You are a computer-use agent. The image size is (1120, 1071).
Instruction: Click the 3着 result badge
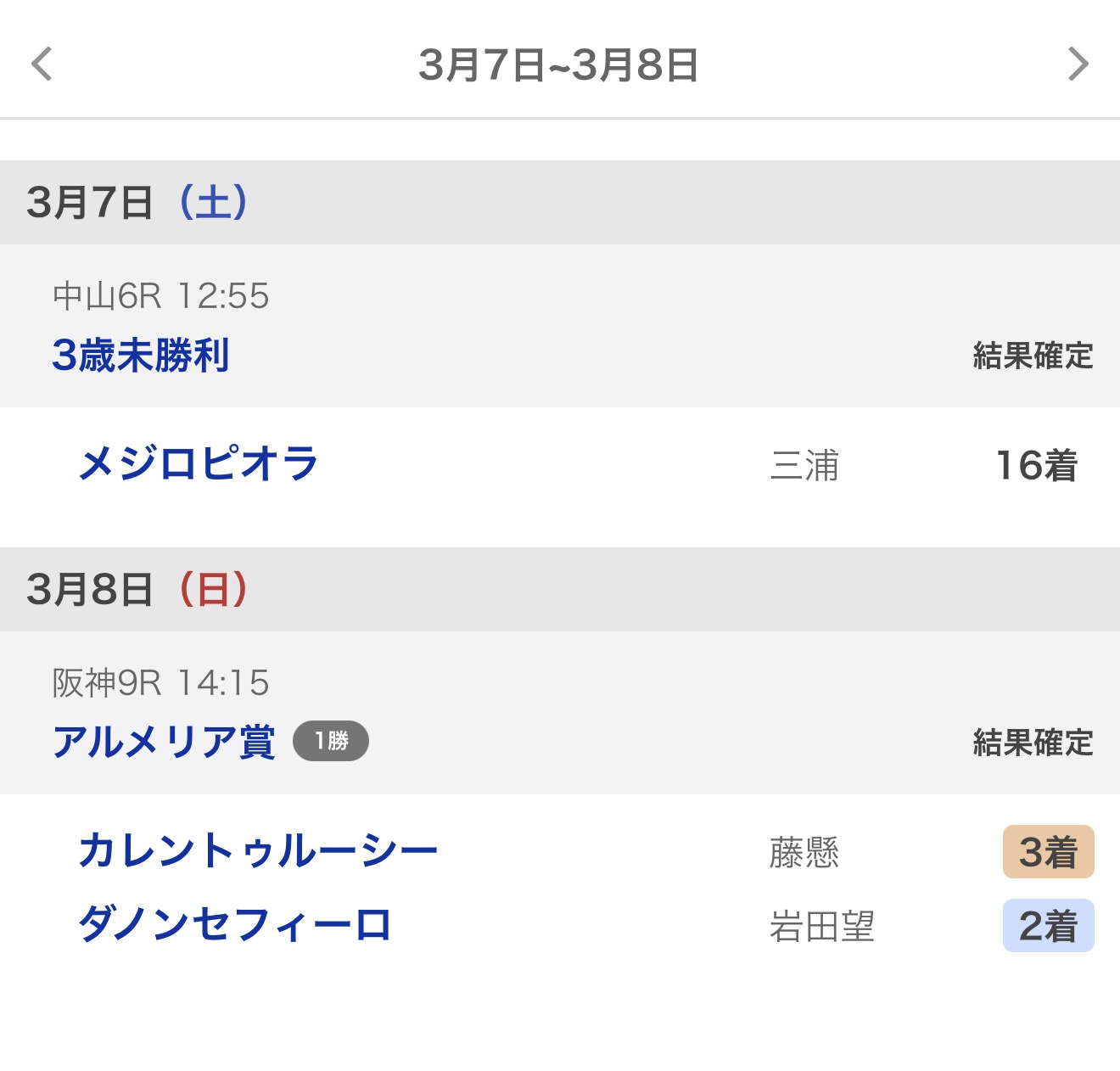pyautogui.click(x=1048, y=852)
